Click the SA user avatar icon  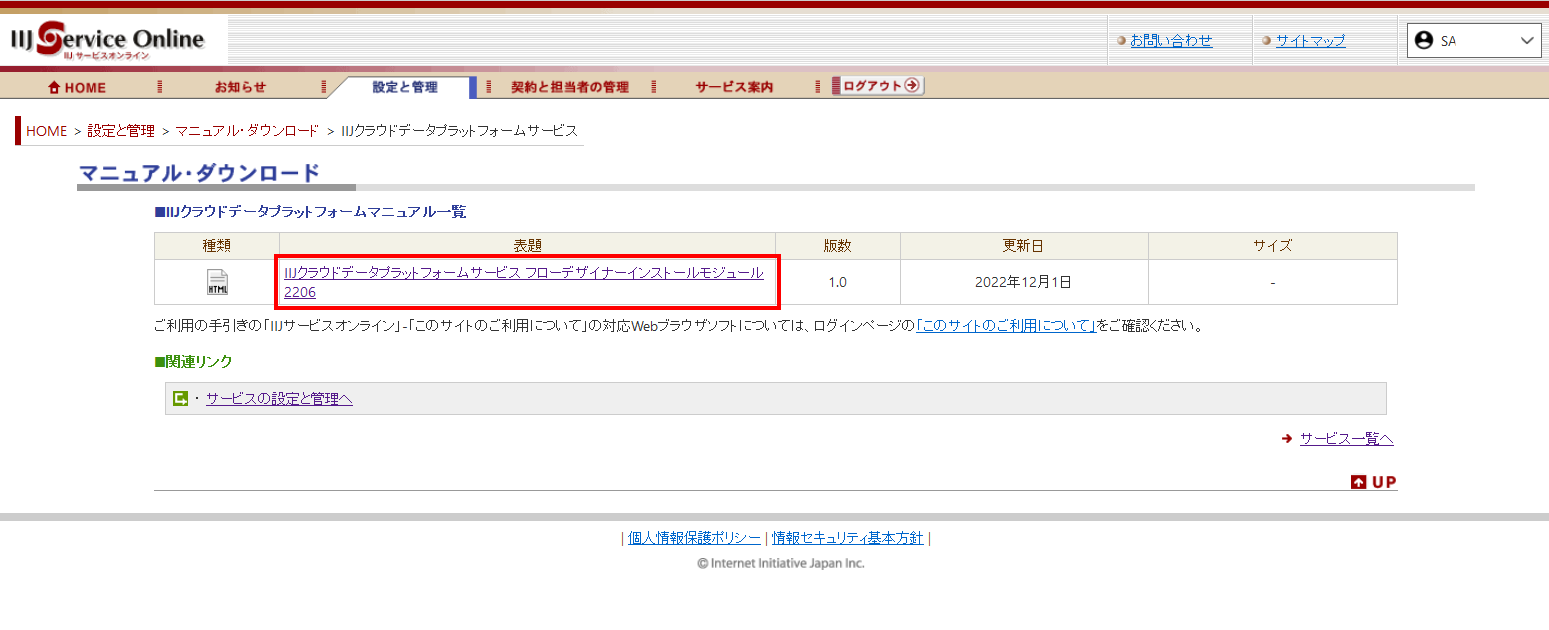tap(1424, 41)
